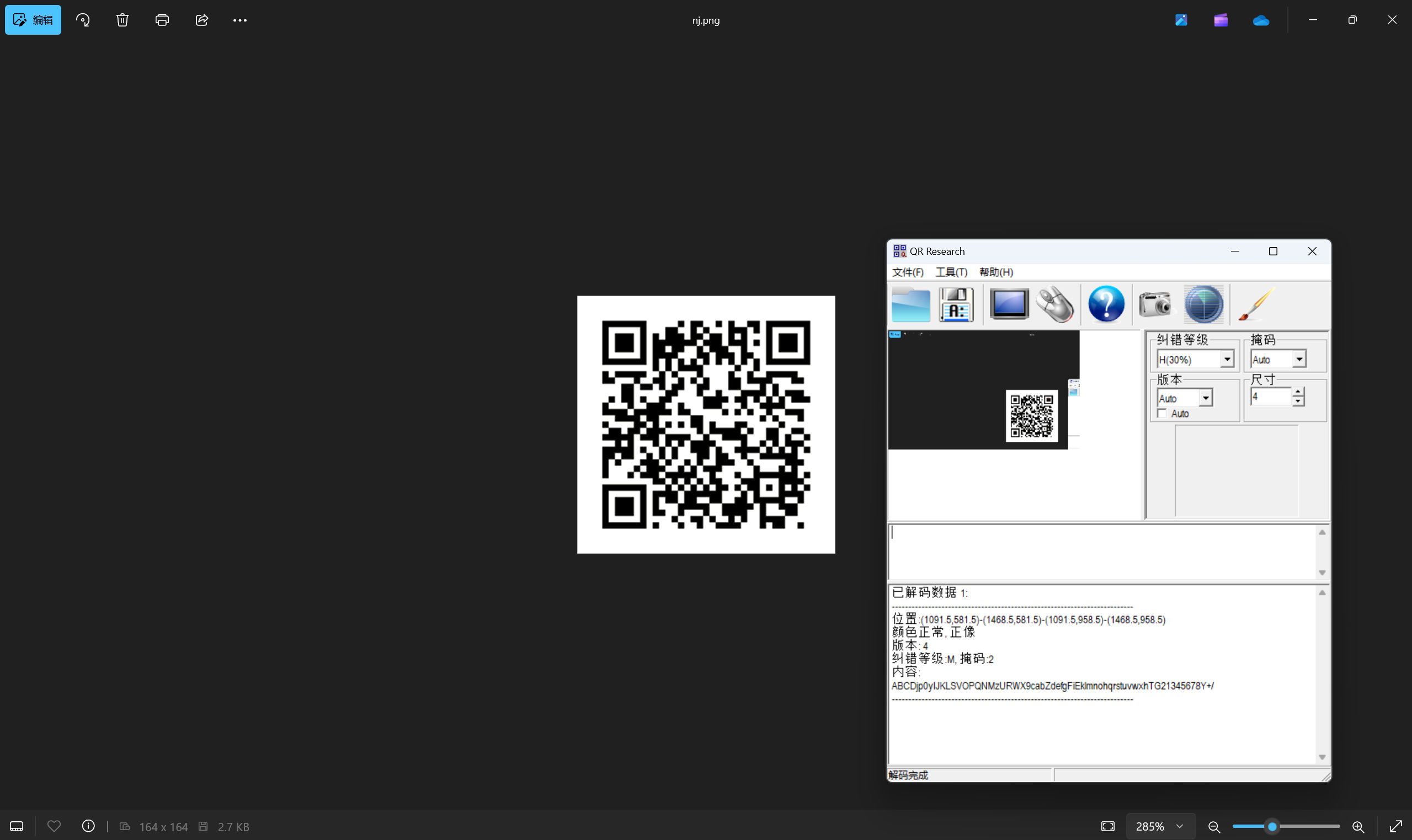Zoom out with the minus magnifier icon
This screenshot has width=1412, height=840.
(1214, 827)
